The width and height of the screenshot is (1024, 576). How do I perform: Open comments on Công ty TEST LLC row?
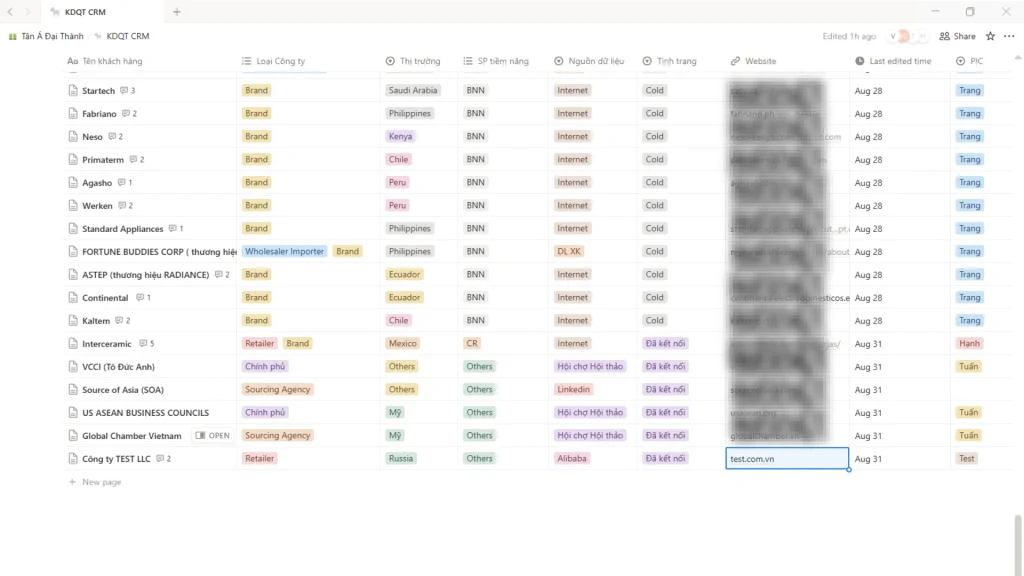click(163, 458)
